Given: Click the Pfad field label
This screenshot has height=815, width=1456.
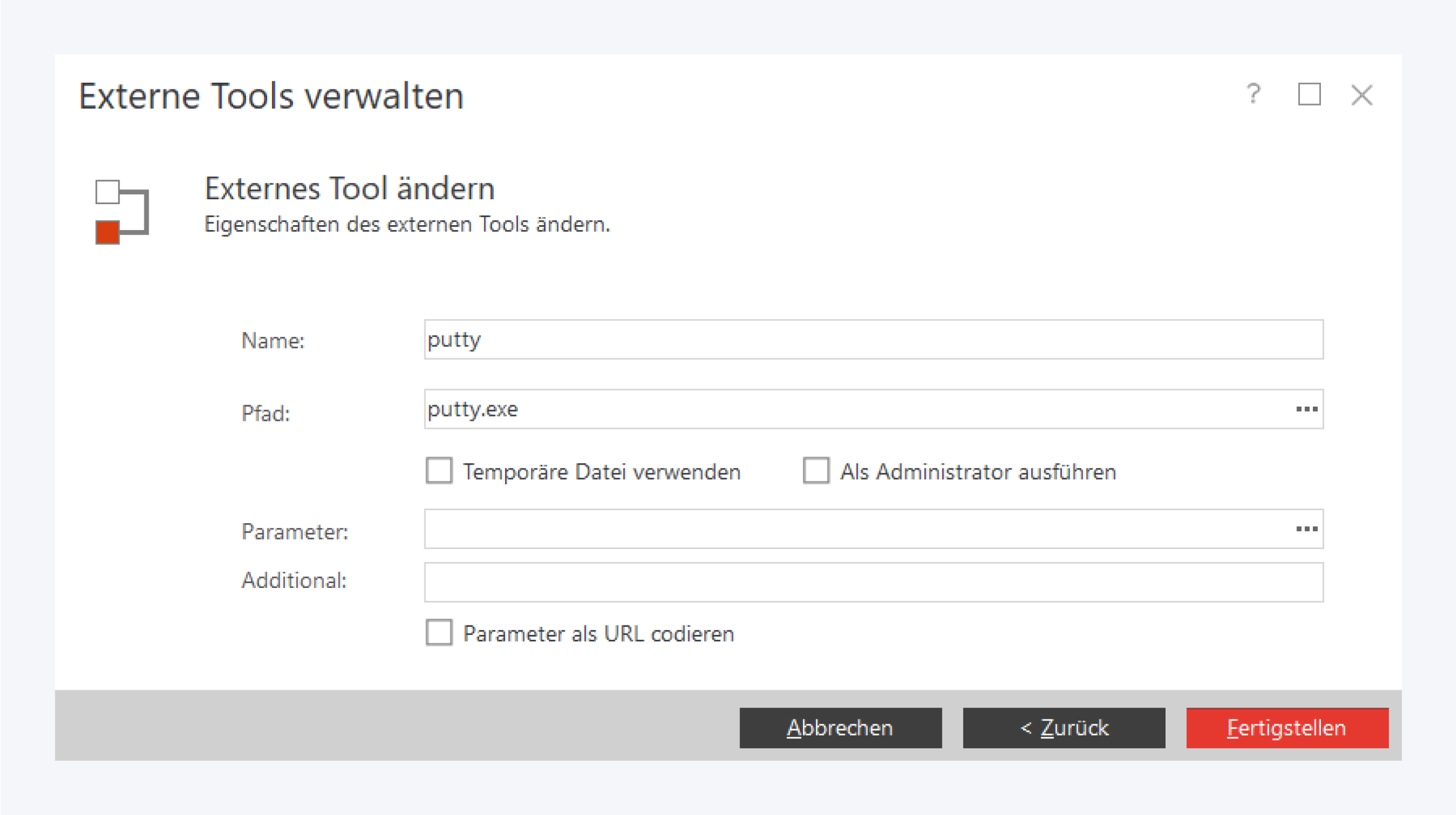Looking at the screenshot, I should 265,413.
